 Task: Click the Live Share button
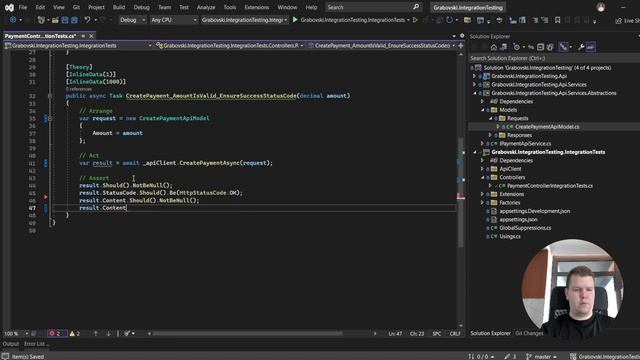pyautogui.click(x=628, y=20)
